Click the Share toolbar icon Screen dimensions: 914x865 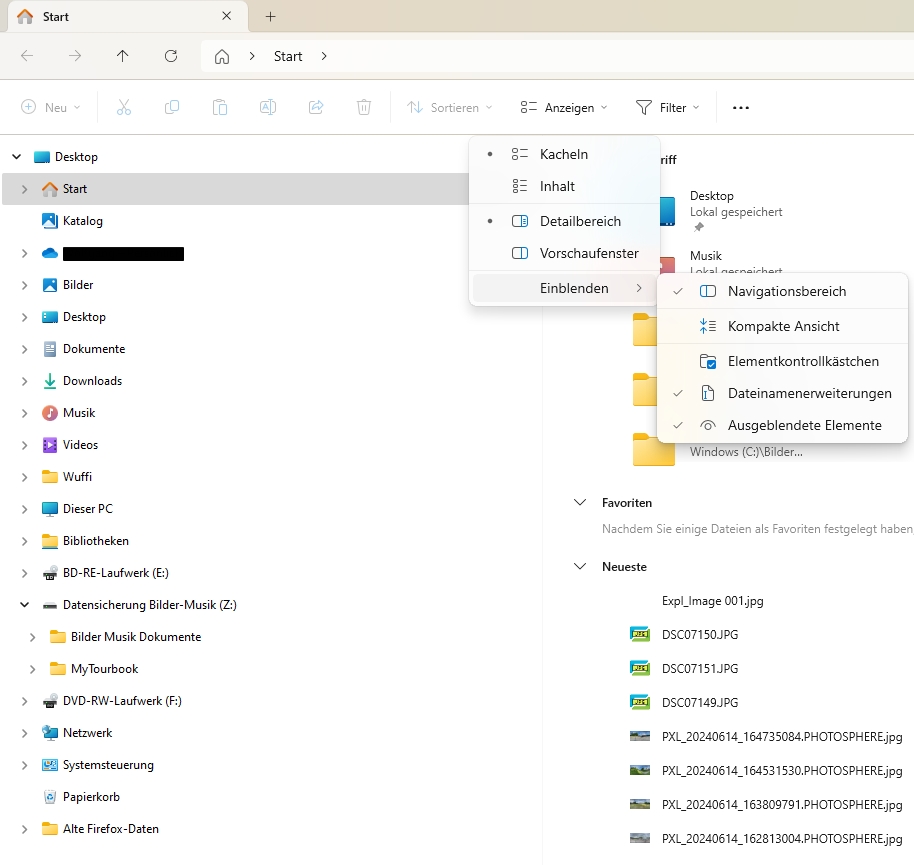[x=316, y=107]
